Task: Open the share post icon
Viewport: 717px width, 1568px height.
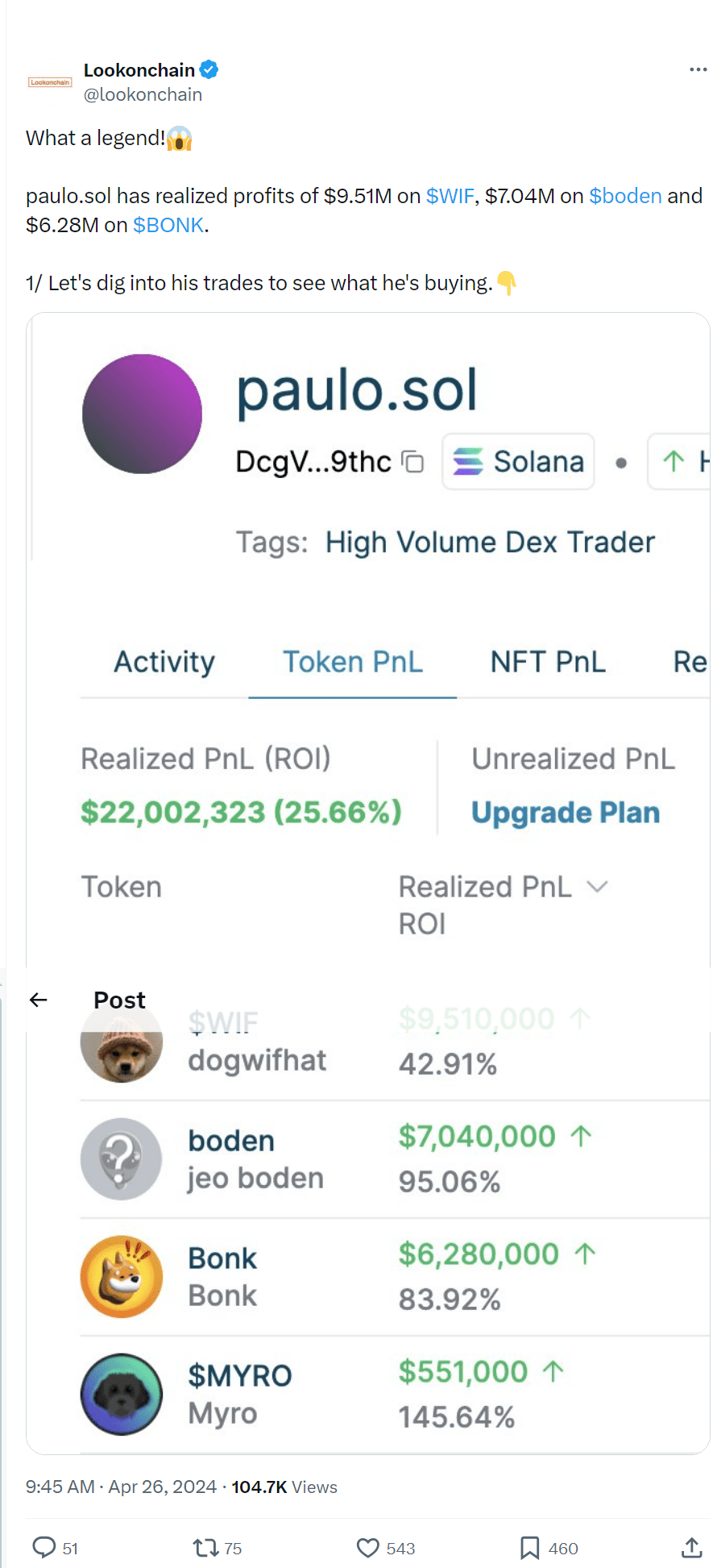Action: tap(691, 1547)
